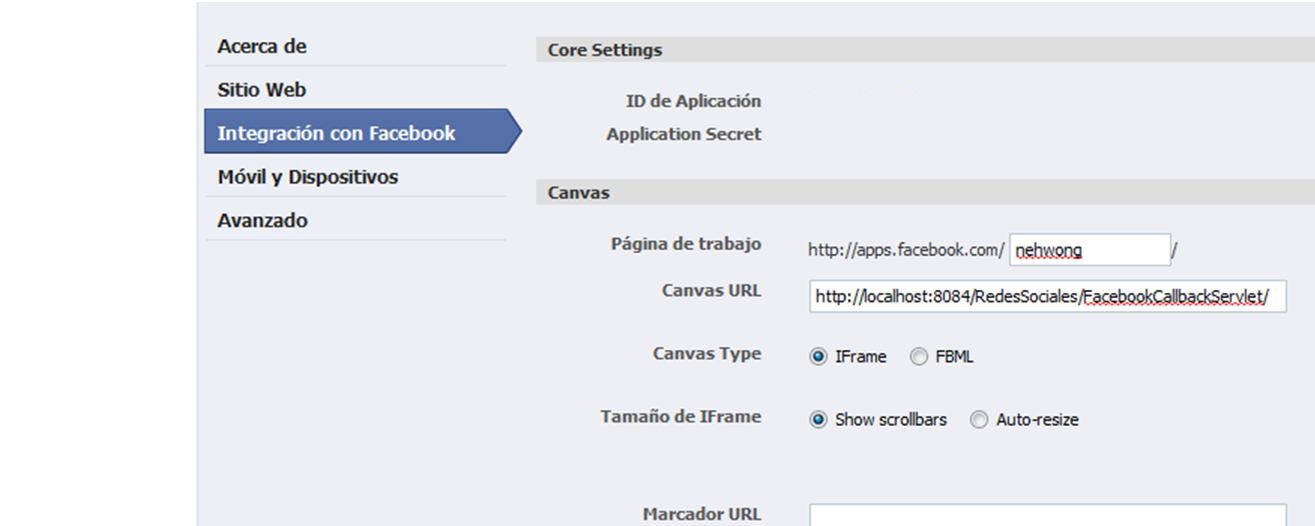Select Auto-resize IFrame size
This screenshot has width=1315, height=526.
980,420
